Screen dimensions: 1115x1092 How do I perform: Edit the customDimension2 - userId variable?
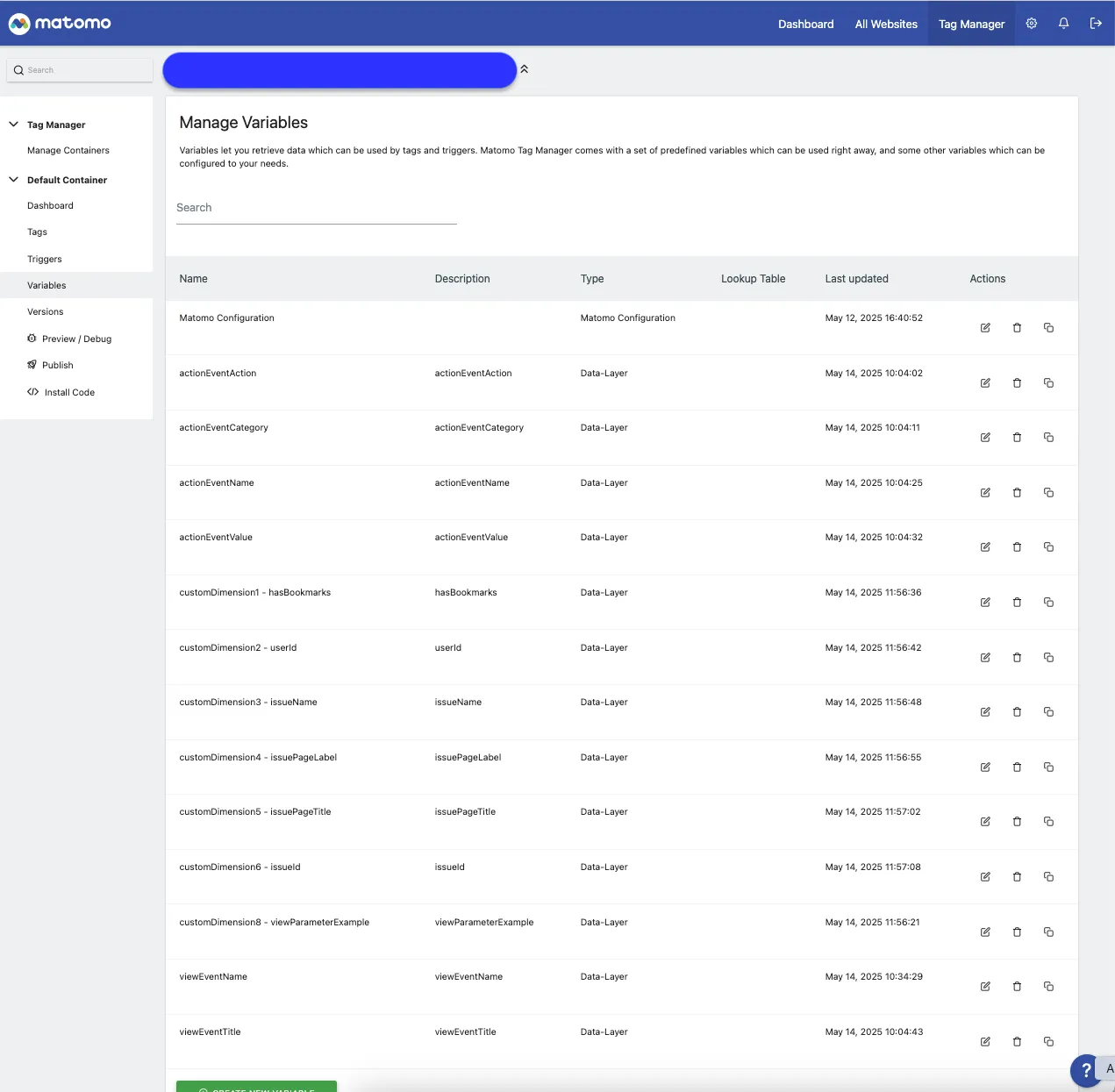pyautogui.click(x=985, y=658)
